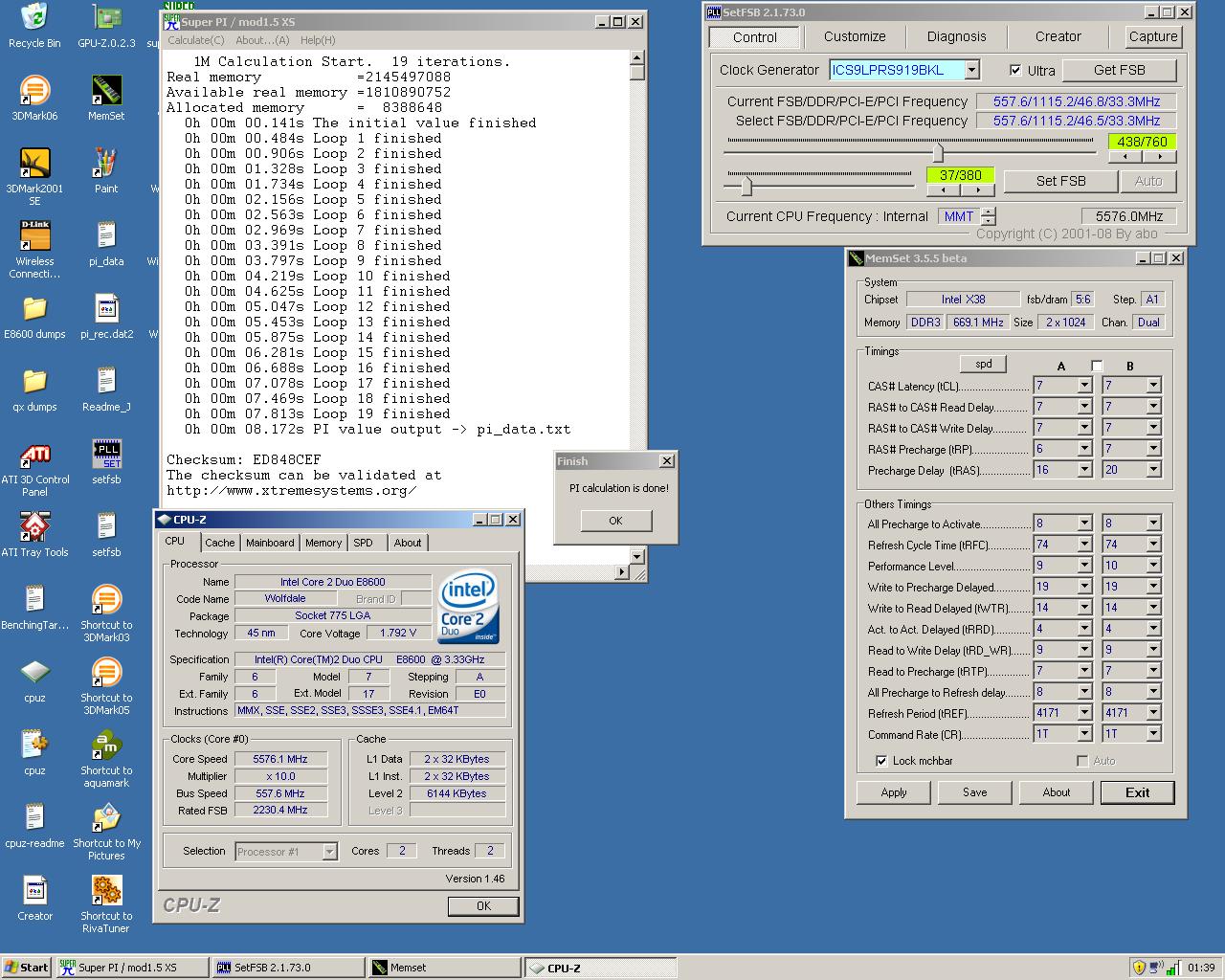Click the Start button on taskbar
This screenshot has width=1225, height=980.
pyautogui.click(x=27, y=968)
